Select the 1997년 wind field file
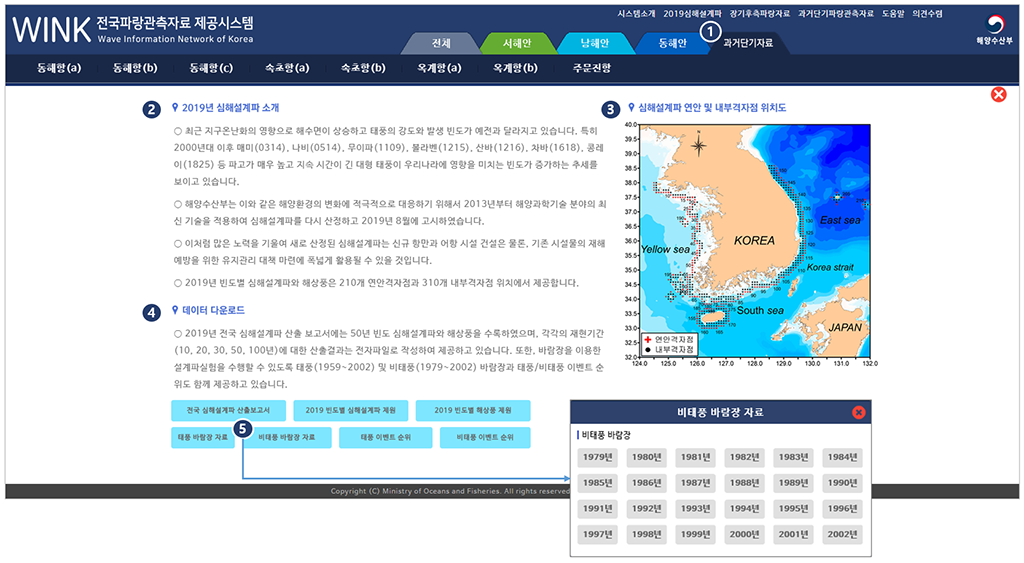The height and width of the screenshot is (563, 1024). (598, 534)
